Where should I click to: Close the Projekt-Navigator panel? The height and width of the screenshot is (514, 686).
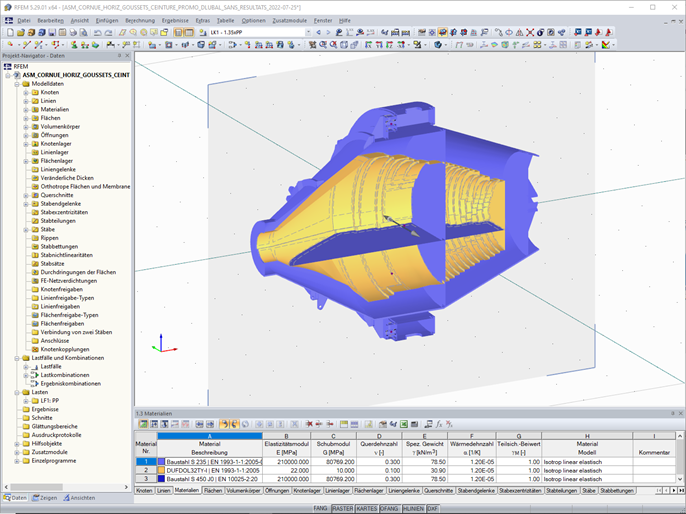pos(127,56)
